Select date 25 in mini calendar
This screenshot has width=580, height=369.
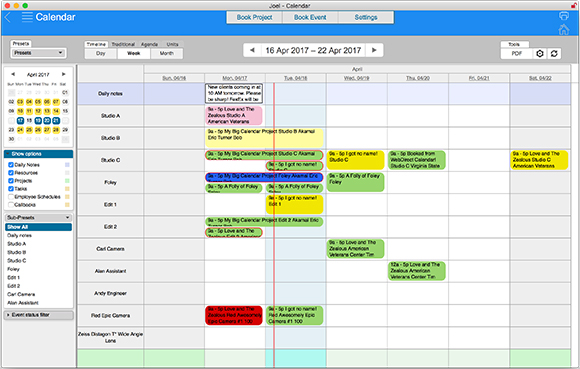pyautogui.click(x=29, y=130)
